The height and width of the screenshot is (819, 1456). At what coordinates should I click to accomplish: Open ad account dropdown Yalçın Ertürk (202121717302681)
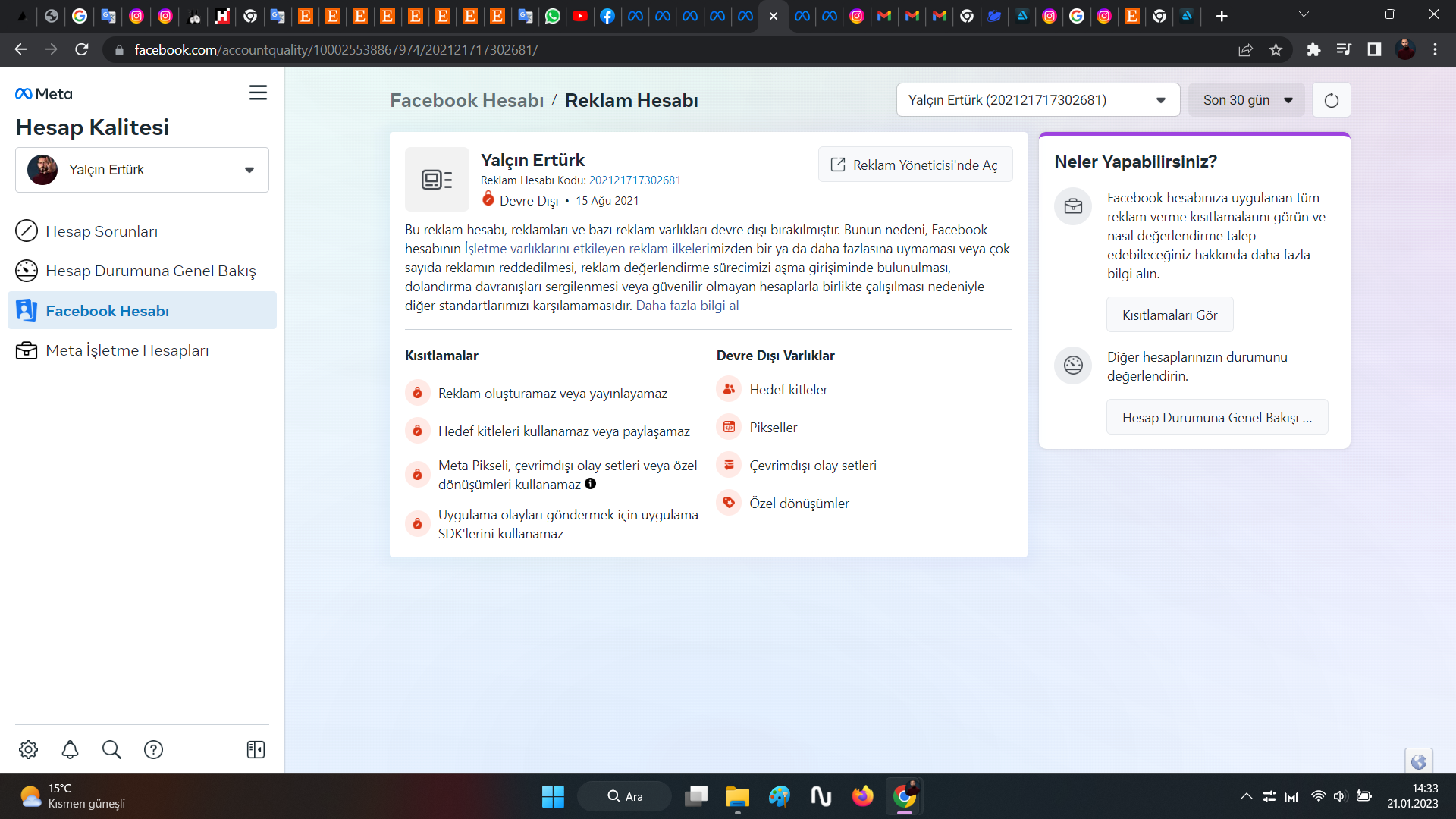pos(1038,100)
